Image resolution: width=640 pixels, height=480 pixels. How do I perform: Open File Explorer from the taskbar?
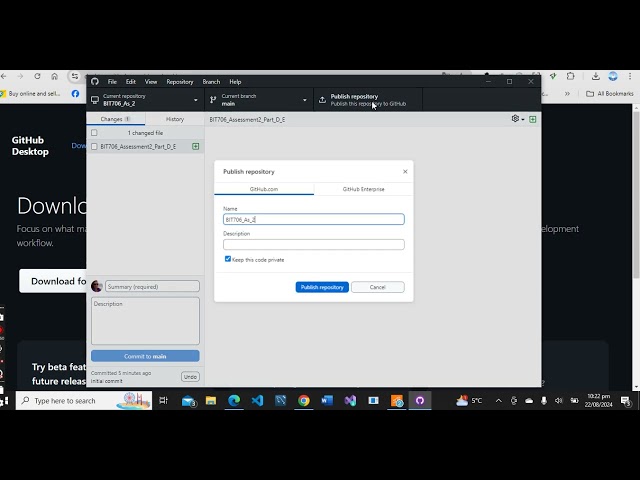[x=211, y=401]
